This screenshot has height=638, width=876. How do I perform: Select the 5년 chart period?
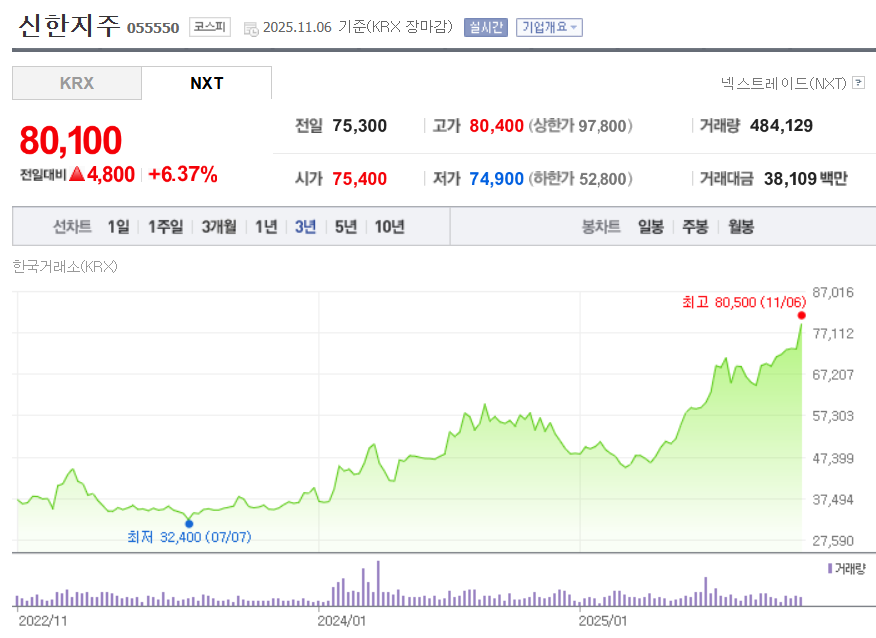click(x=346, y=226)
